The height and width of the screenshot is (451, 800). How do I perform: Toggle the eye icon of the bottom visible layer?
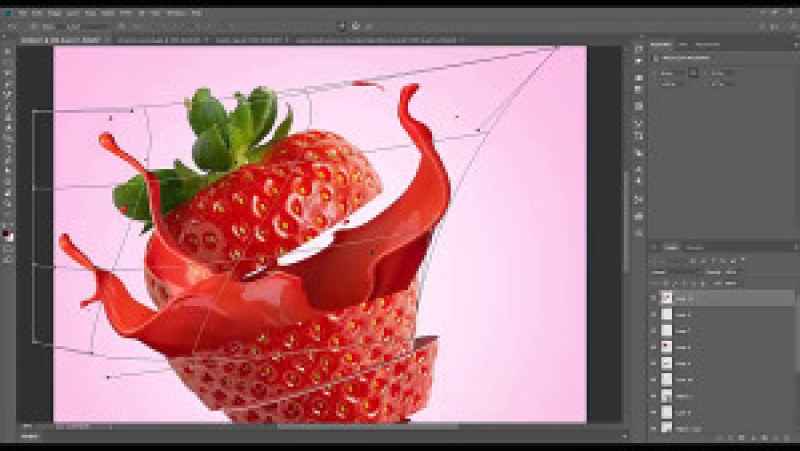coord(654,427)
